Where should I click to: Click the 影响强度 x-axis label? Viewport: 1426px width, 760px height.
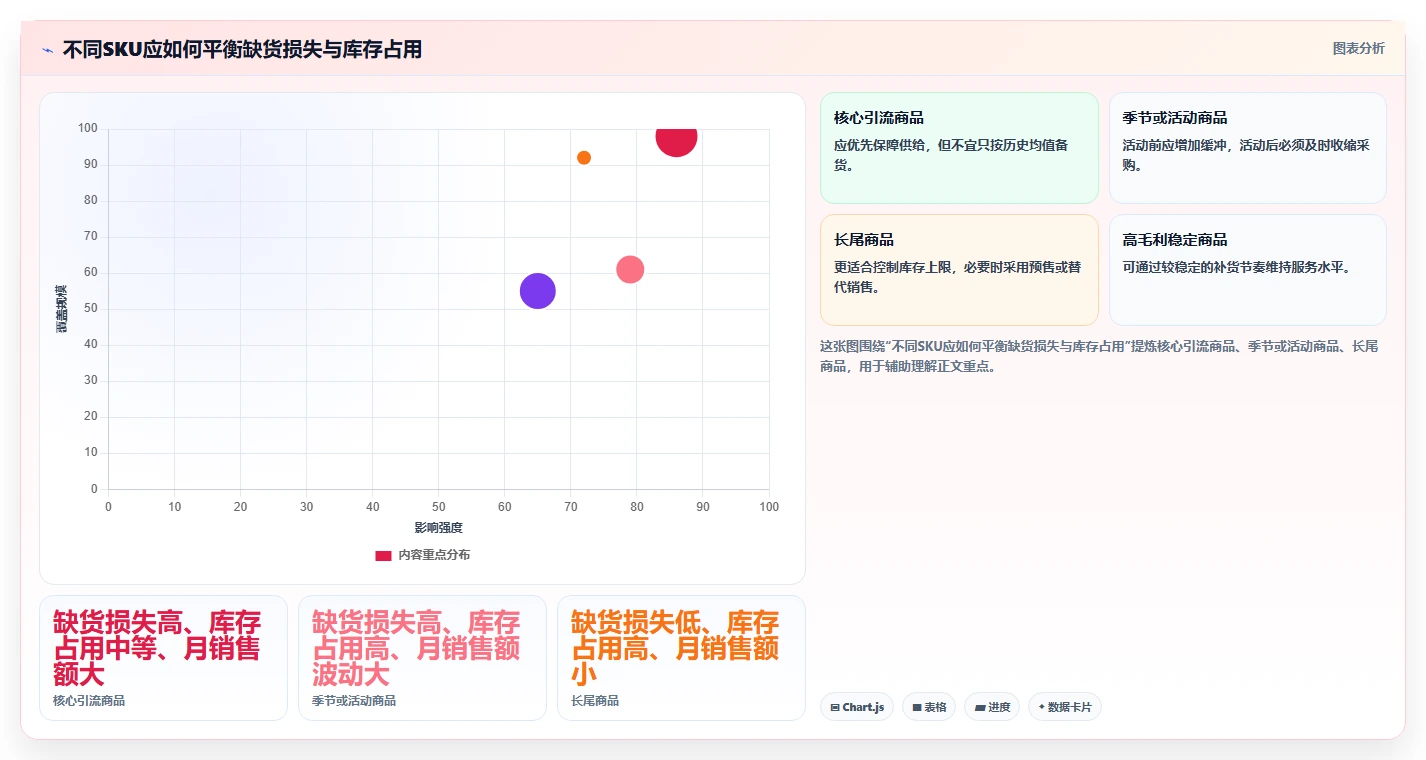[x=438, y=528]
